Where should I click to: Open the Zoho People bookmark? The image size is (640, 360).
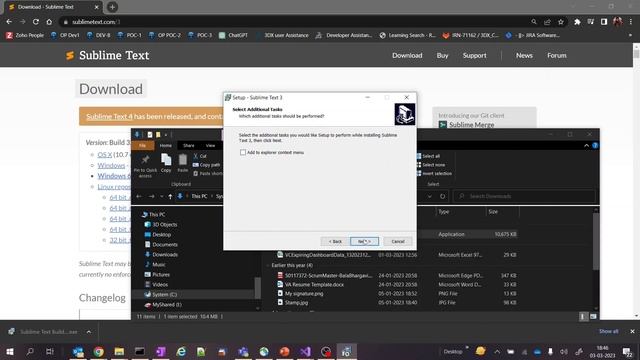pyautogui.click(x=25, y=36)
